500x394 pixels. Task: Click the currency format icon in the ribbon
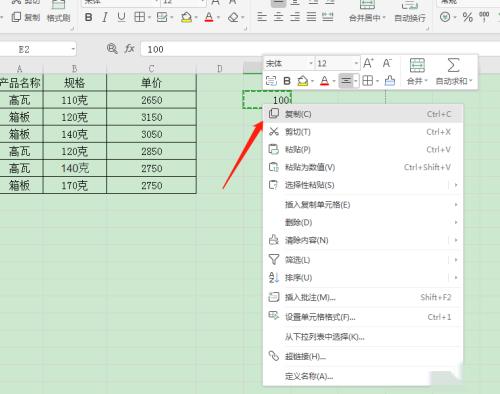(445, 17)
